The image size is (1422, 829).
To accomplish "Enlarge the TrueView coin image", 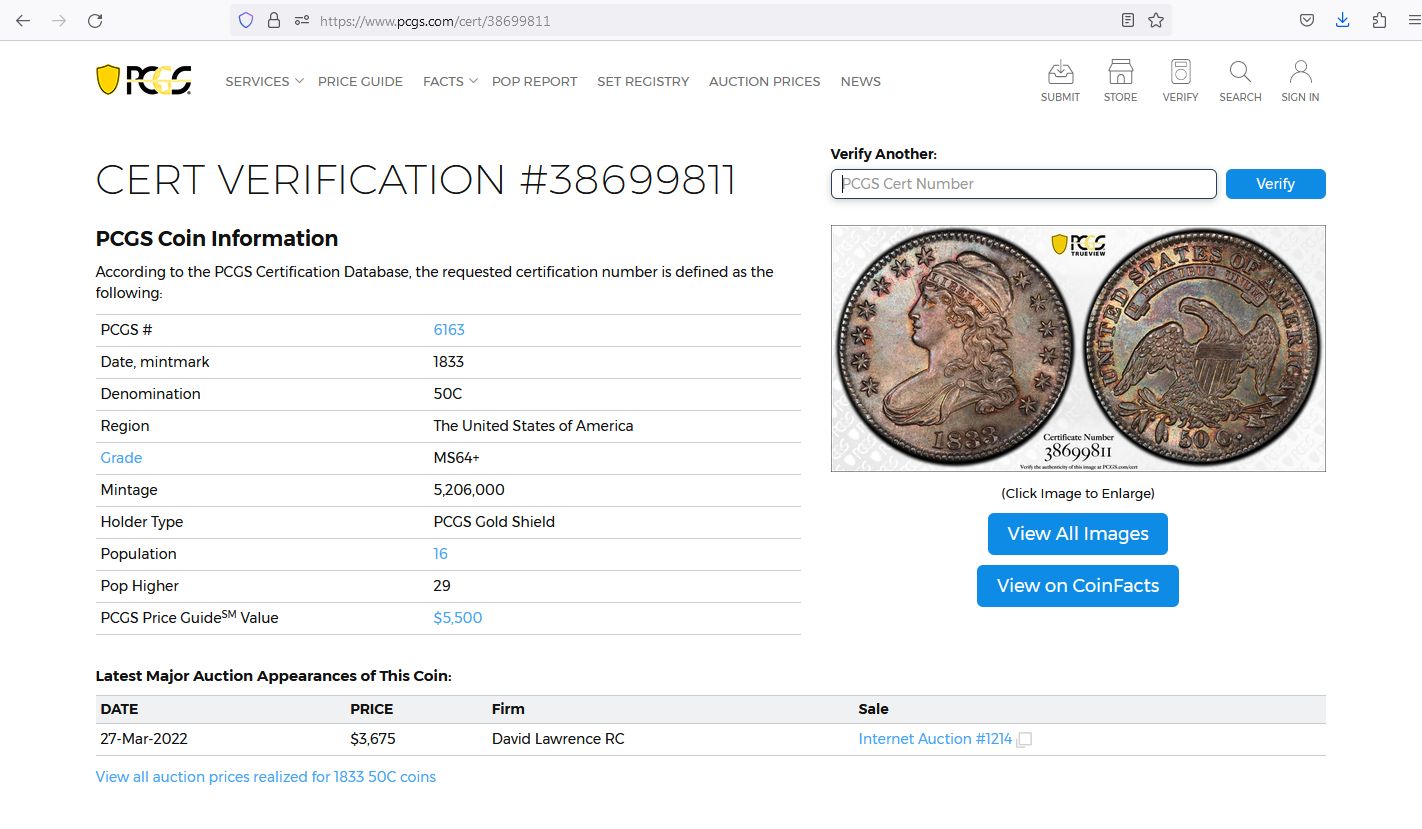I will coord(1078,348).
